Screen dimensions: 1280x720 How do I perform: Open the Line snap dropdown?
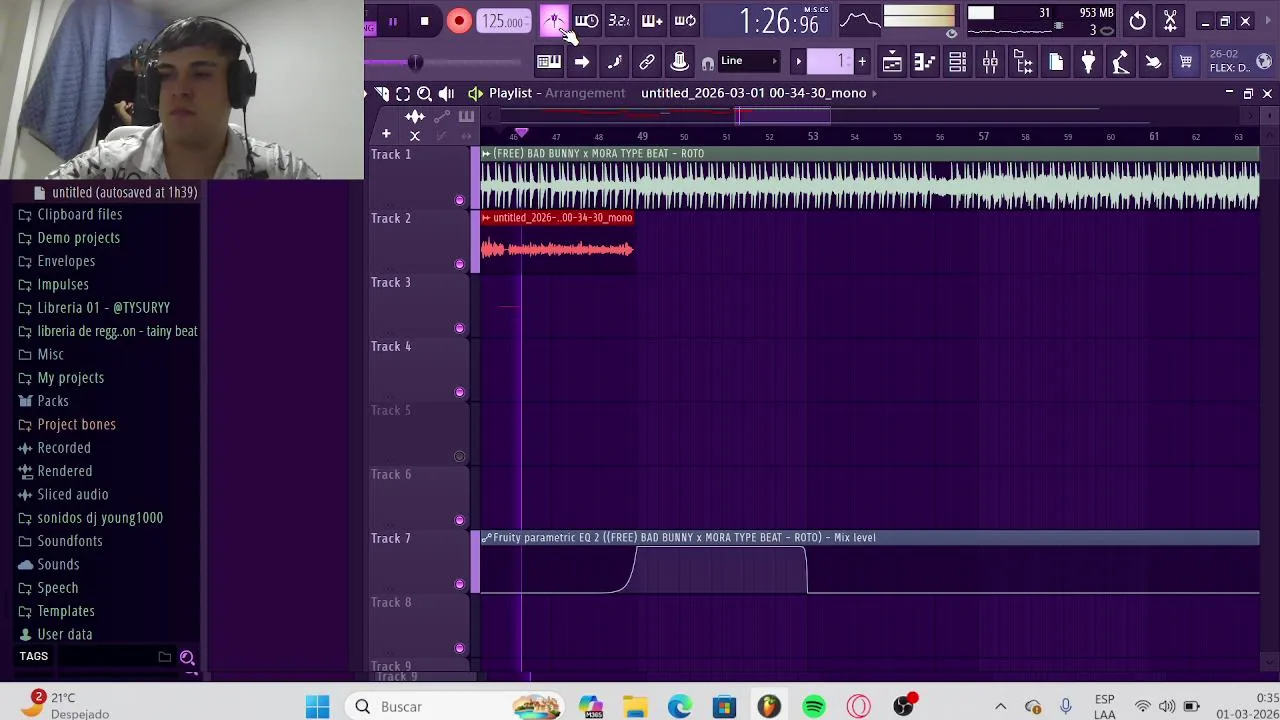pos(750,61)
